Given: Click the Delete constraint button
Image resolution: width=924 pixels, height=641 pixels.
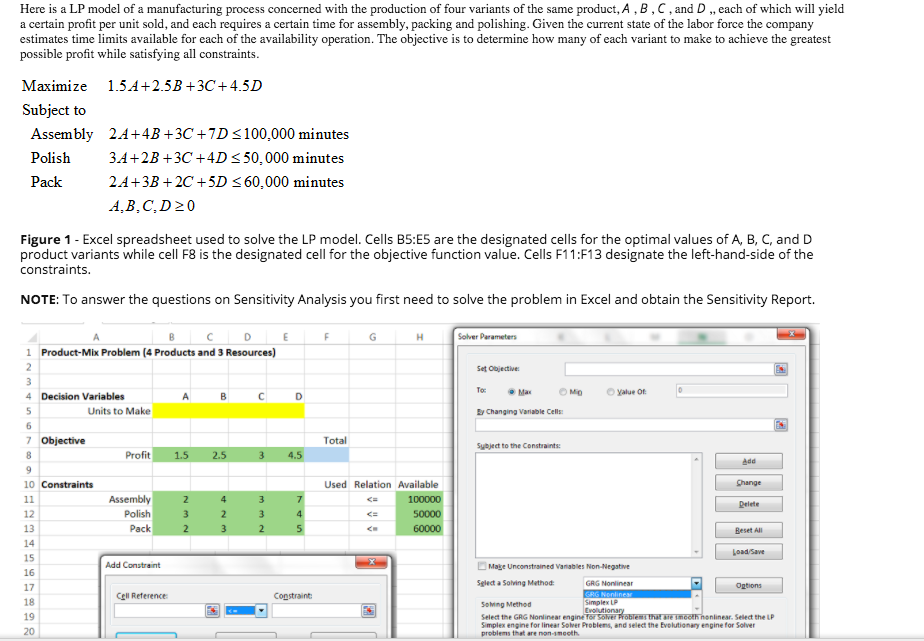Looking at the screenshot, I should tap(749, 502).
